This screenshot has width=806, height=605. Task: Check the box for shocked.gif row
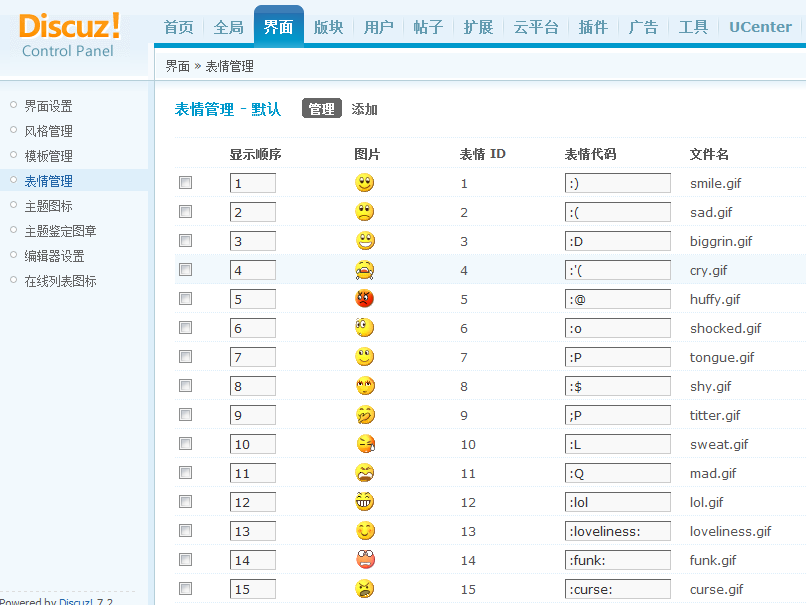click(186, 327)
